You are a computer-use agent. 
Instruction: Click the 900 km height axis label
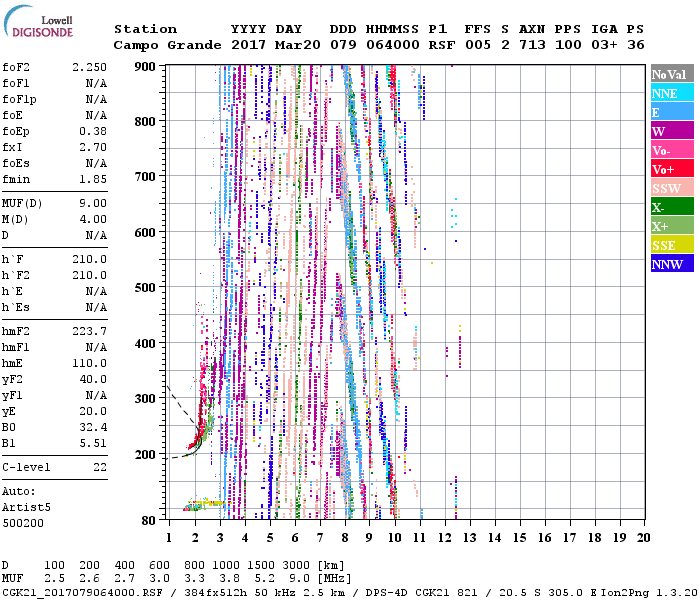pyautogui.click(x=146, y=67)
